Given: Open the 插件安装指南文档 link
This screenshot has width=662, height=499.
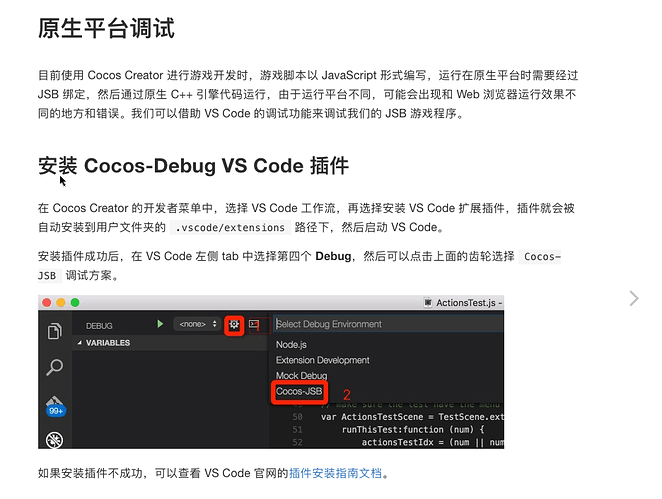Looking at the screenshot, I should pos(336,473).
